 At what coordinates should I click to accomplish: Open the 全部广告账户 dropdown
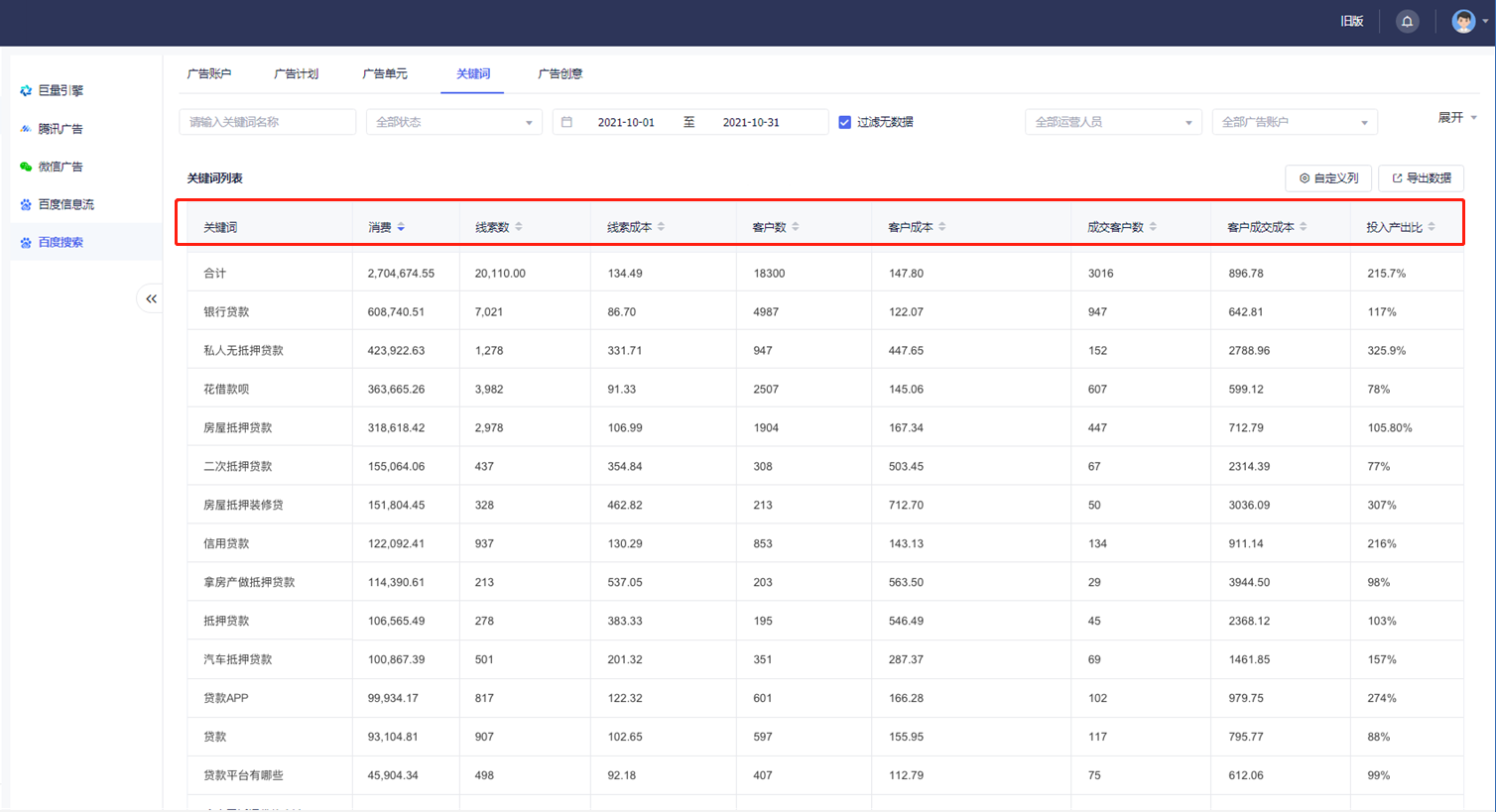(x=1295, y=122)
